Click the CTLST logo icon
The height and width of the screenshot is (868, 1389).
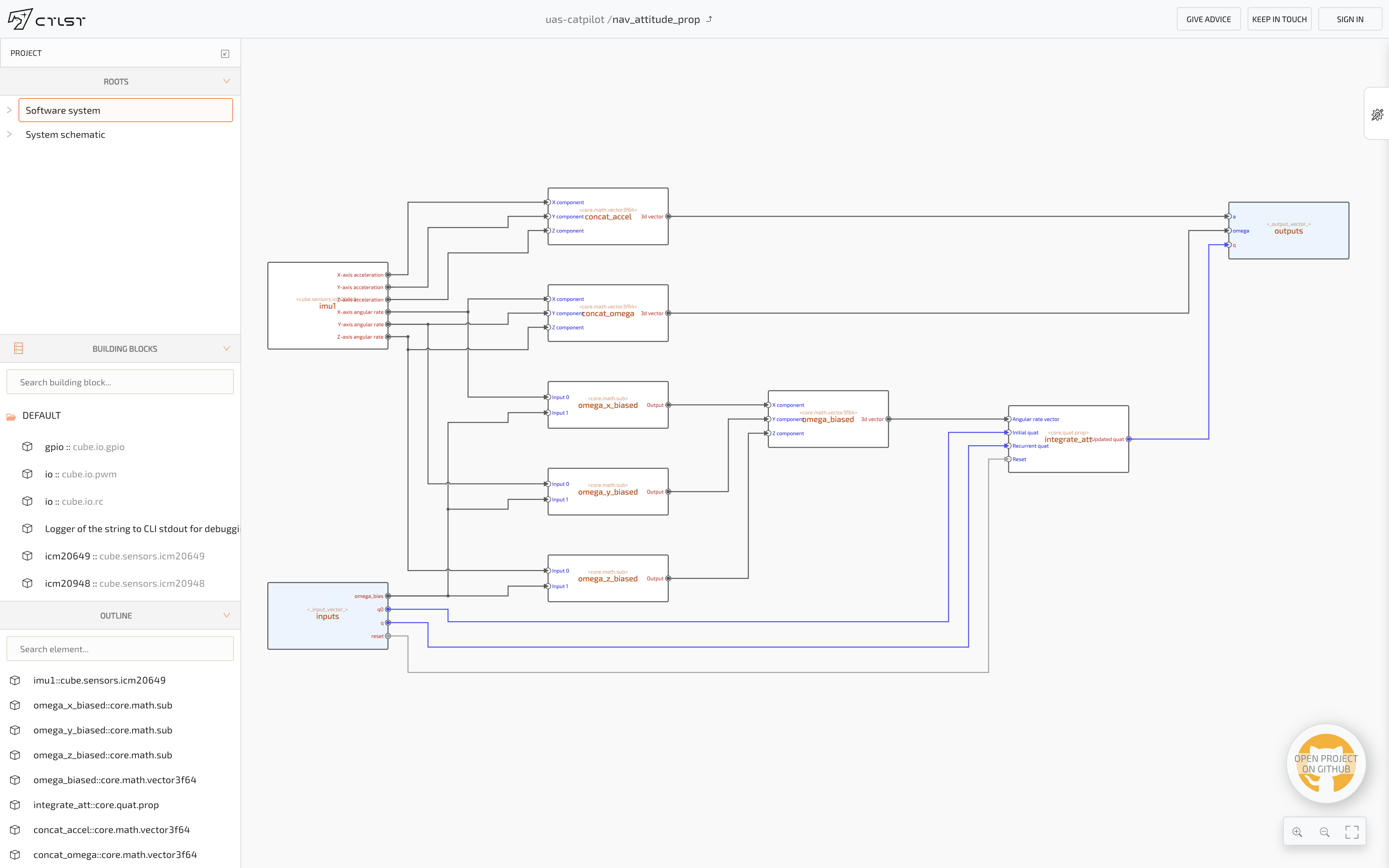(20, 19)
